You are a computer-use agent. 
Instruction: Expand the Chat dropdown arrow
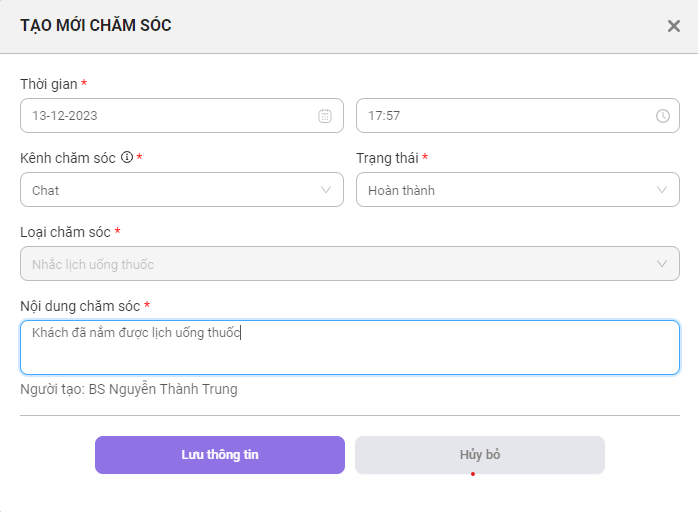point(326,190)
